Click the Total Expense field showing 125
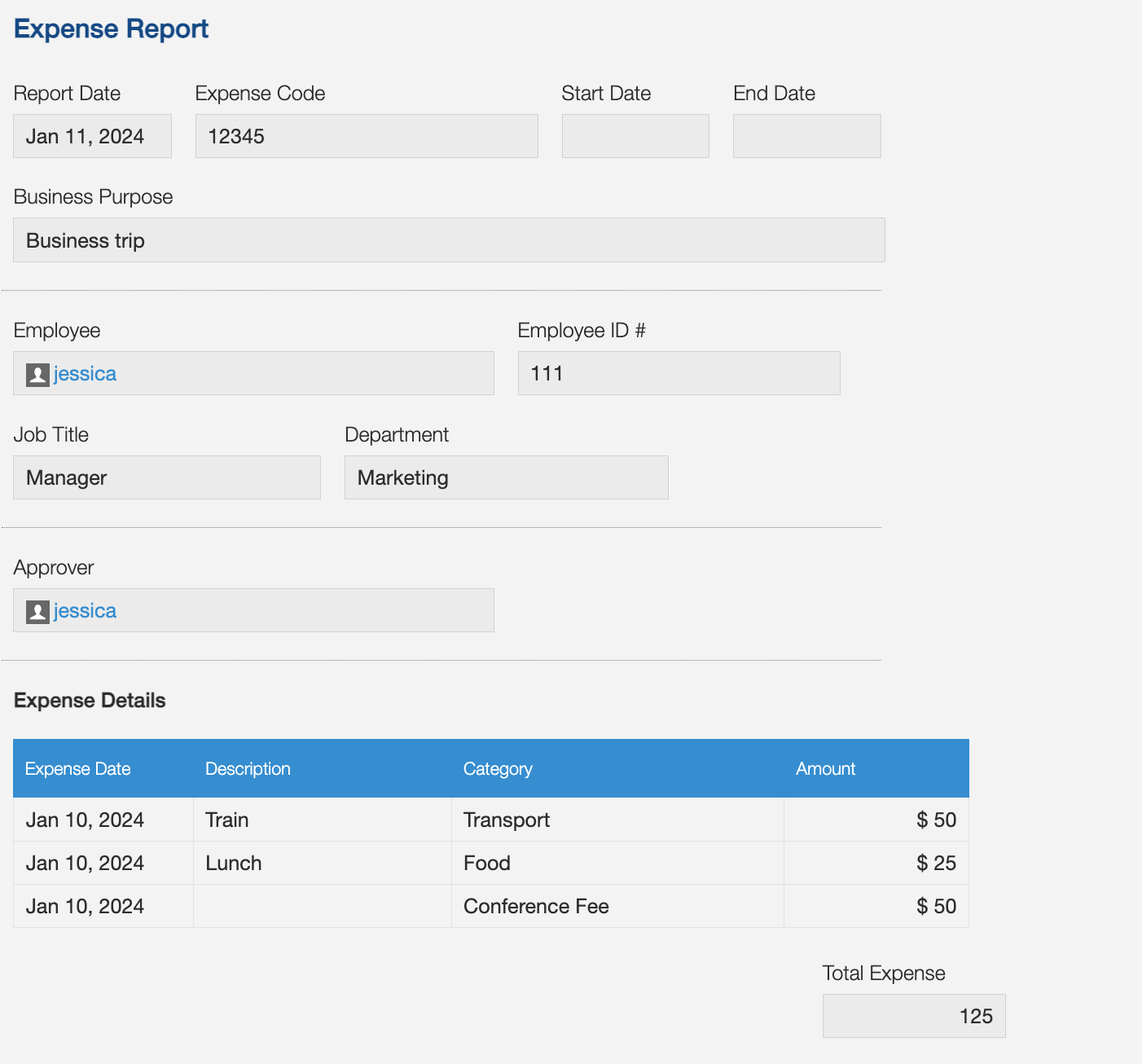Screen dimensions: 1142x1064 click(x=913, y=1016)
